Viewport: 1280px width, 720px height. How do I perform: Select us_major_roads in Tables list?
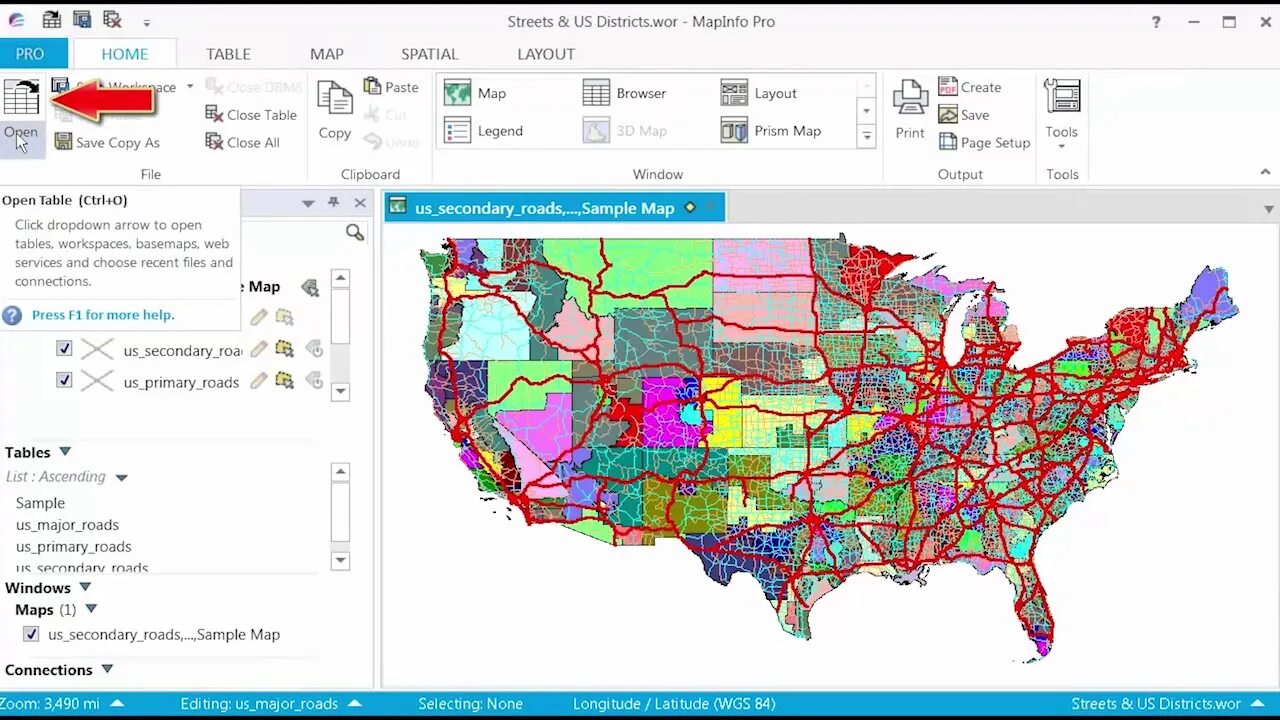67,525
